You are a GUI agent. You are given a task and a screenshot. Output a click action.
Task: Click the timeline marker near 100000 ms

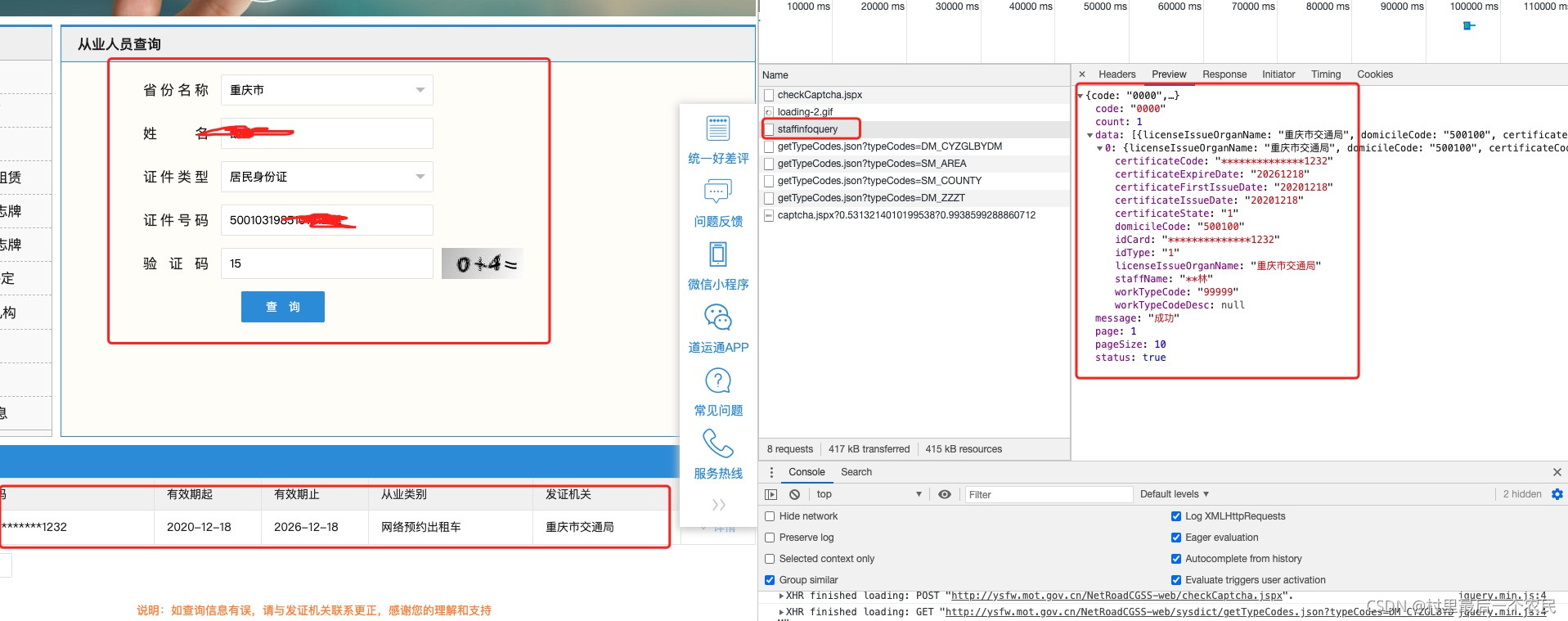pyautogui.click(x=1469, y=26)
